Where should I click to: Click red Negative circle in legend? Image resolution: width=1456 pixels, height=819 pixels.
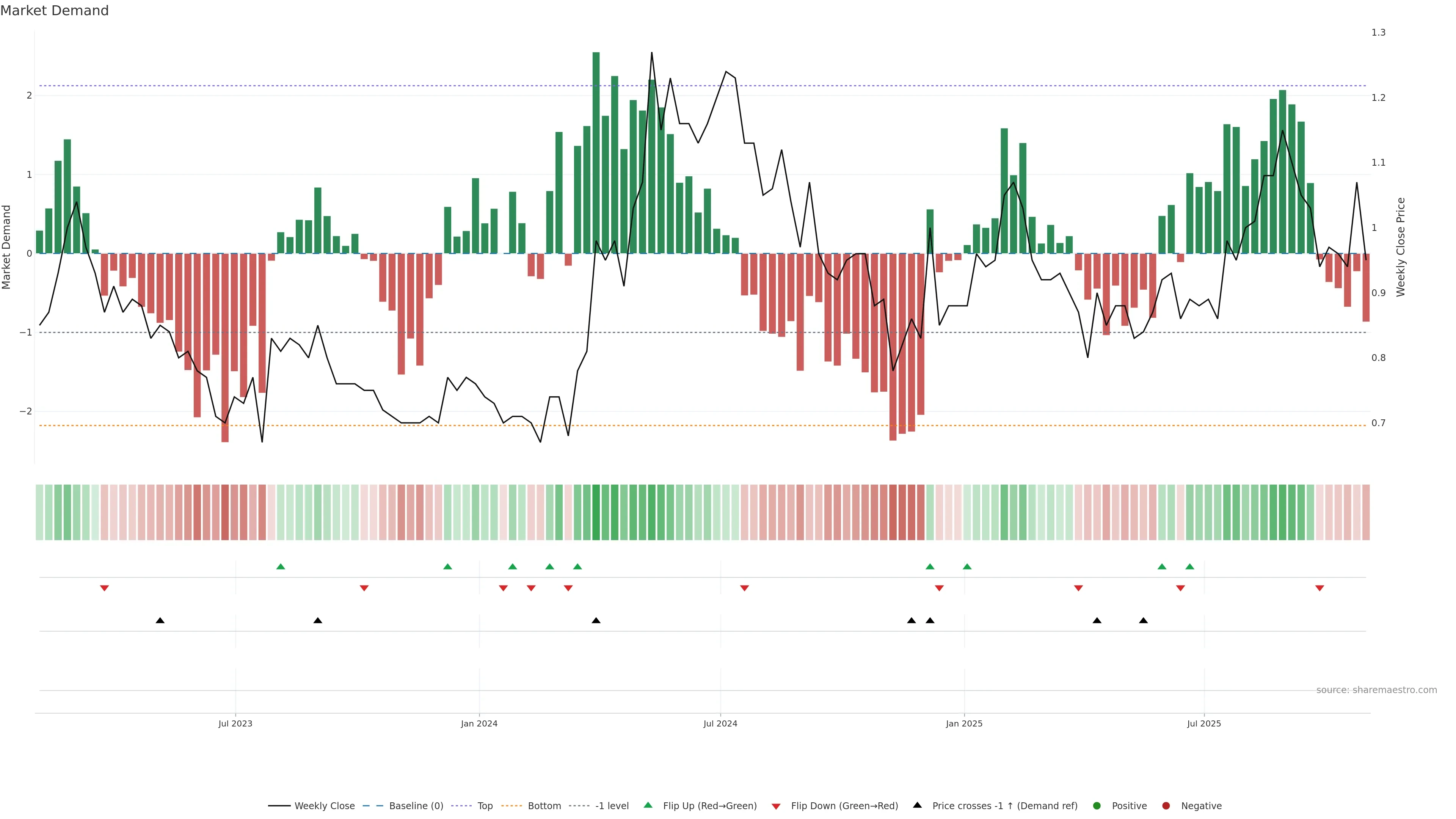(x=1166, y=805)
